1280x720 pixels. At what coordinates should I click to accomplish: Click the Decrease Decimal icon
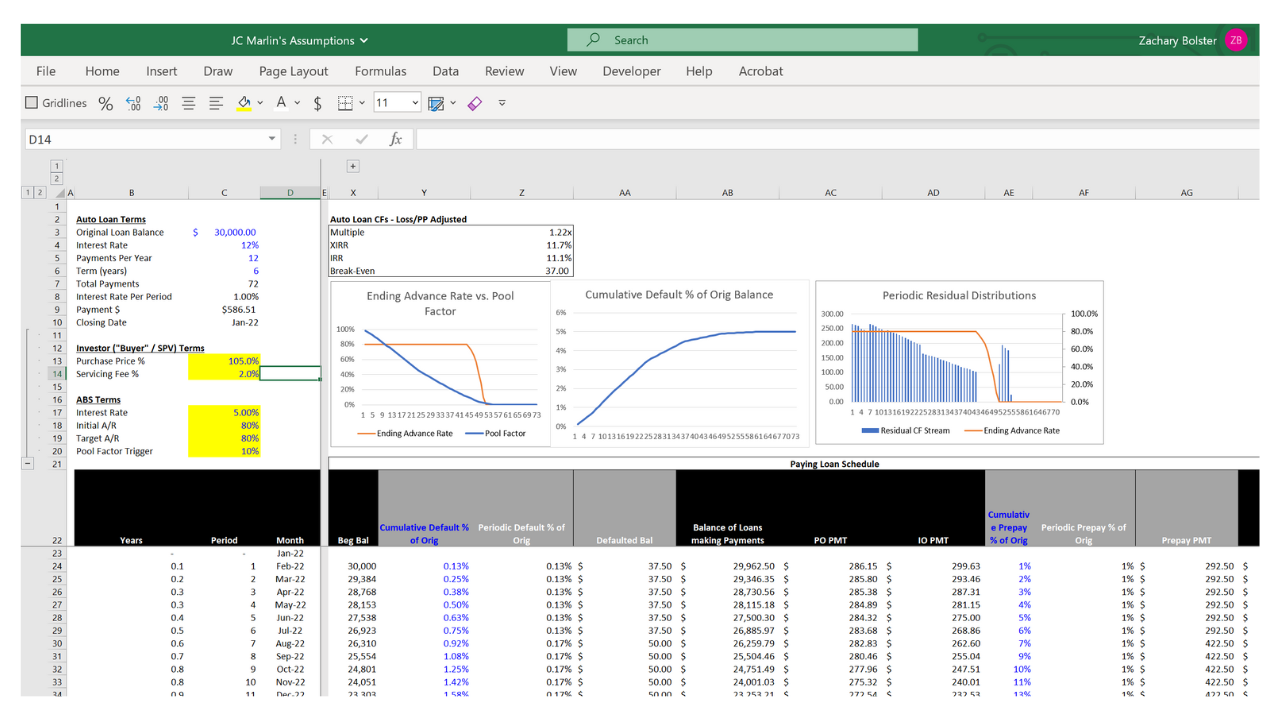161,103
